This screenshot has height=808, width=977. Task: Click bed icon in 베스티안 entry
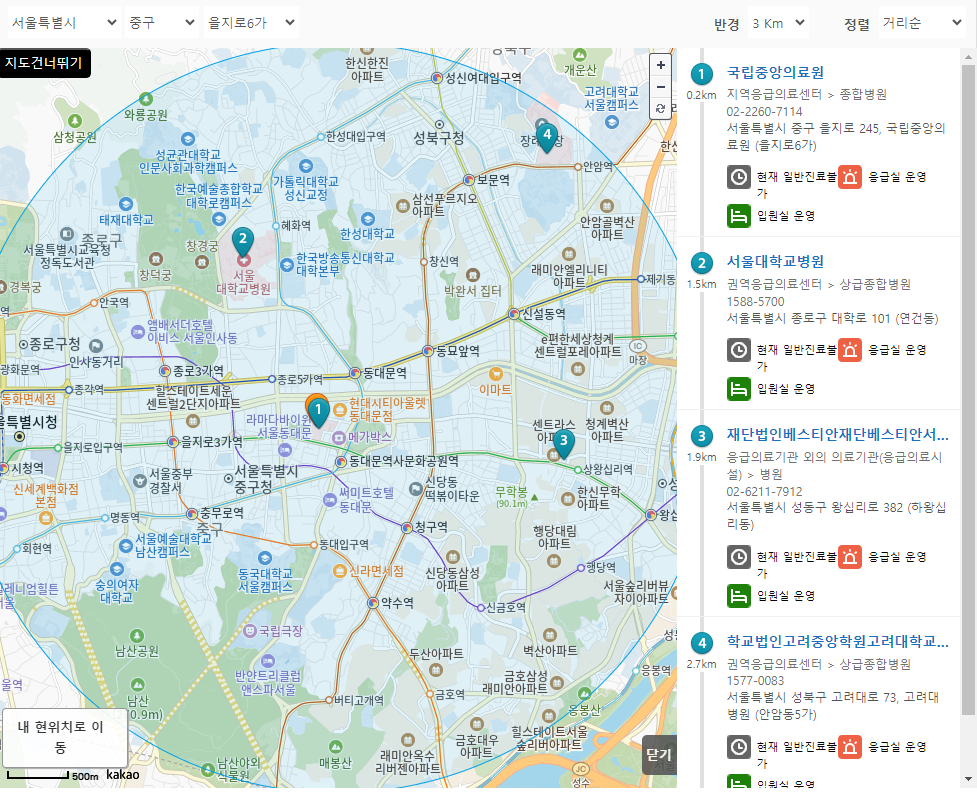click(738, 596)
